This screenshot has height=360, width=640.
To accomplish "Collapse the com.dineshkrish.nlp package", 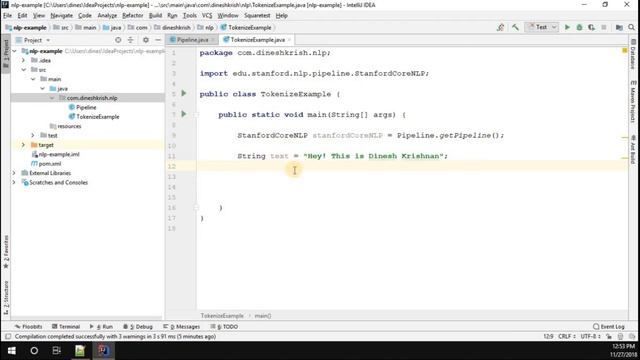I will [x=52, y=98].
